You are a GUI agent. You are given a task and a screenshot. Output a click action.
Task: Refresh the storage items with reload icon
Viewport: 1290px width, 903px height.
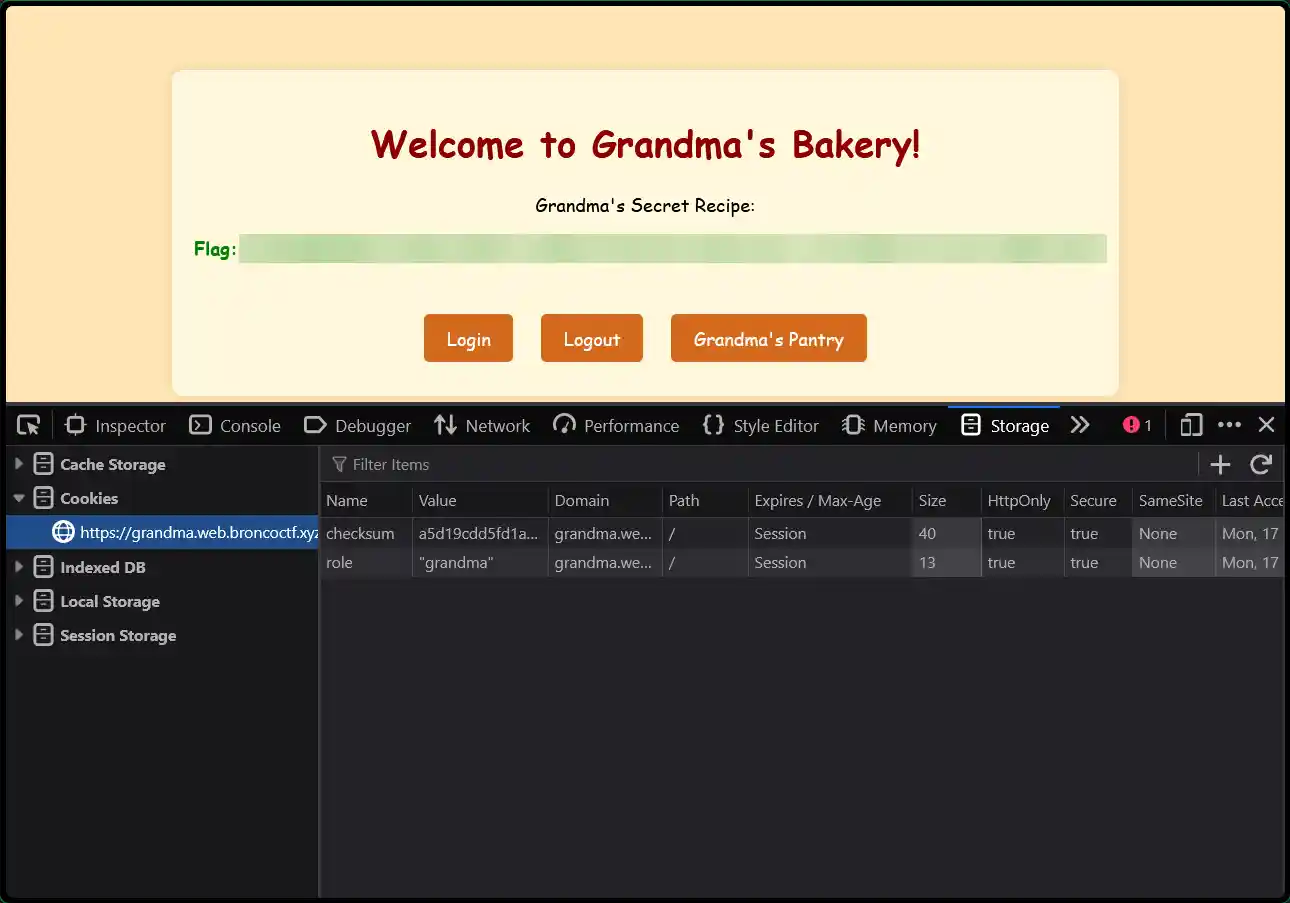pyautogui.click(x=1261, y=464)
